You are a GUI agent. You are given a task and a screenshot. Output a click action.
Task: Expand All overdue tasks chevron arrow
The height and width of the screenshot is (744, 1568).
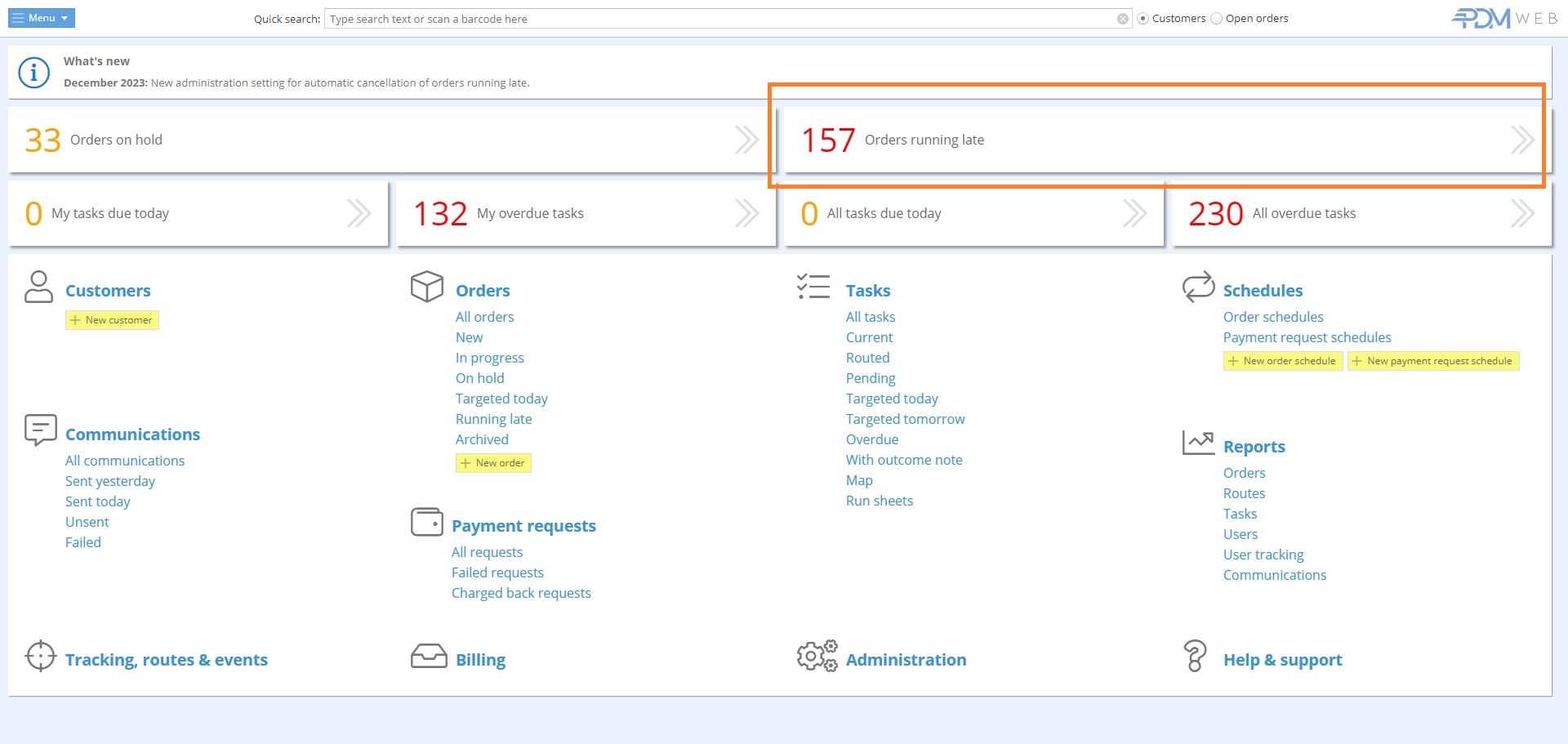pos(1521,213)
